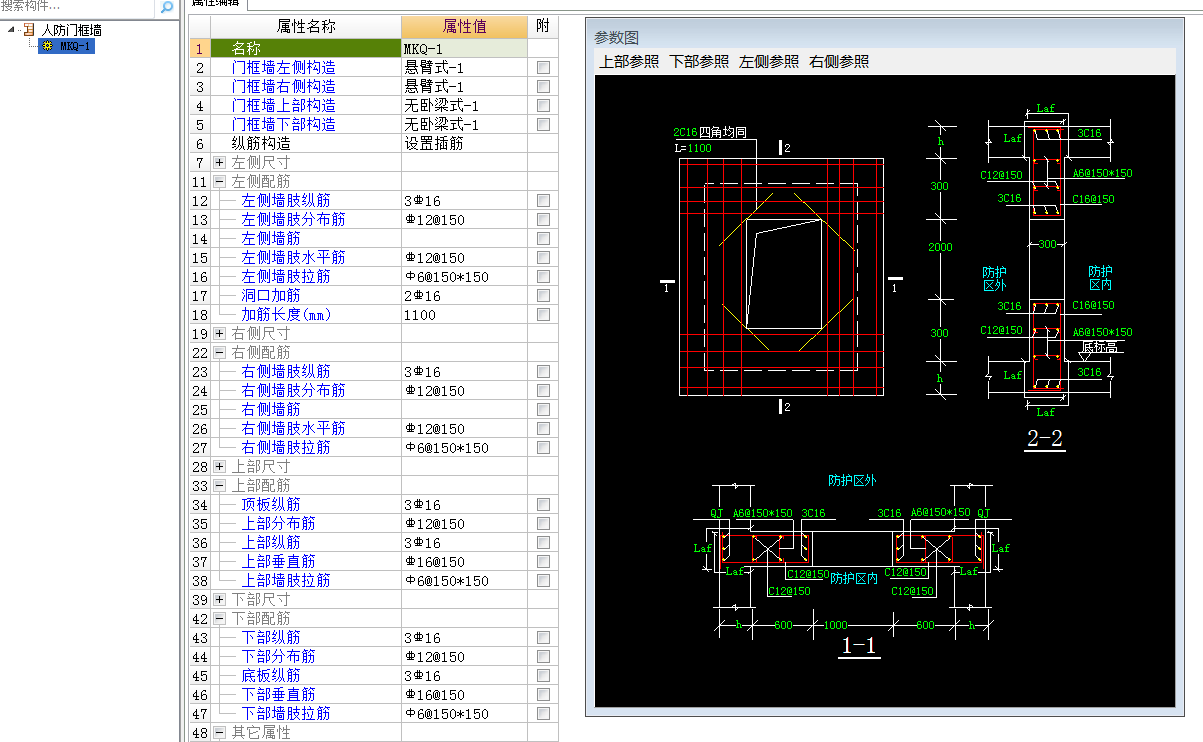Image resolution: width=1203 pixels, height=742 pixels.
Task: Focus the component search field
Action: tap(77, 7)
